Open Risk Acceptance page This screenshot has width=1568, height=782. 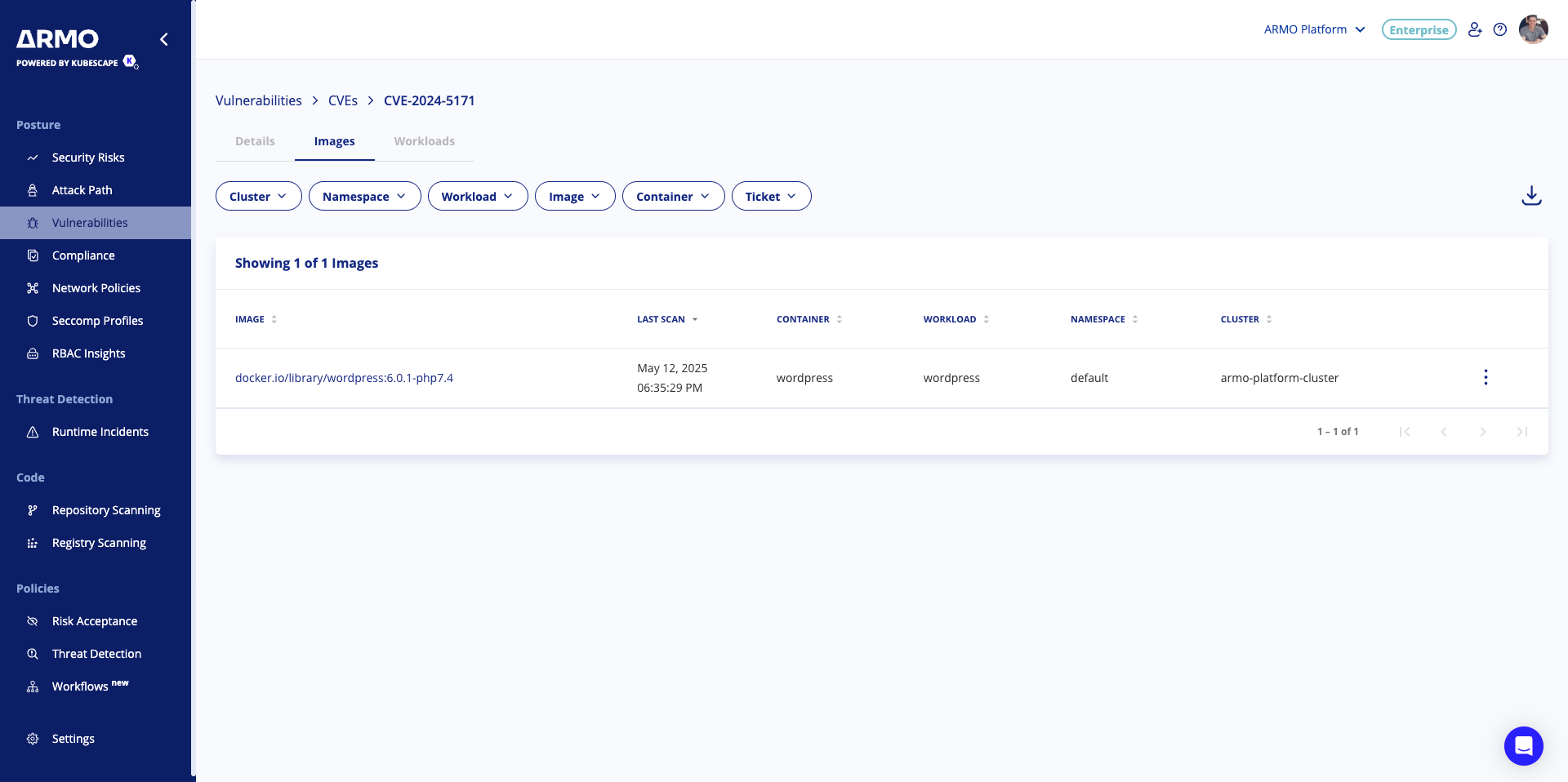pos(95,621)
